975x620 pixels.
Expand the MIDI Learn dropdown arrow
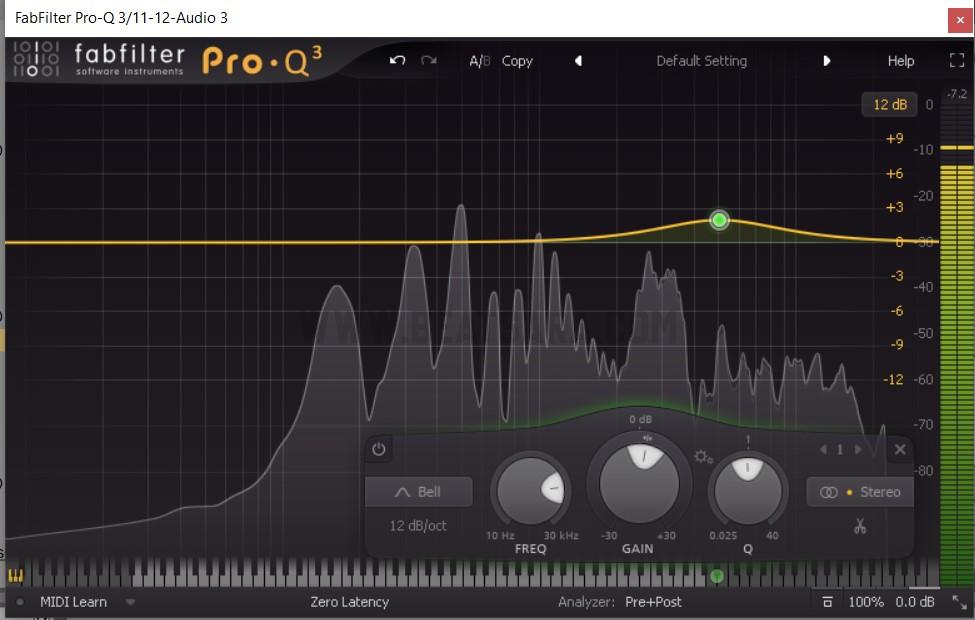pyautogui.click(x=130, y=602)
